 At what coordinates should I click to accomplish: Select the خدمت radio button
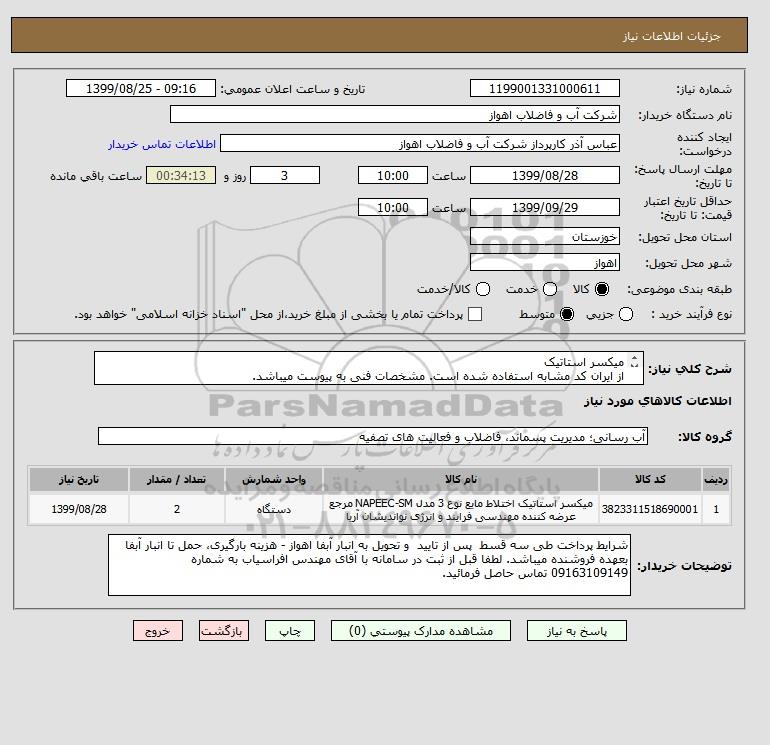pos(550,289)
